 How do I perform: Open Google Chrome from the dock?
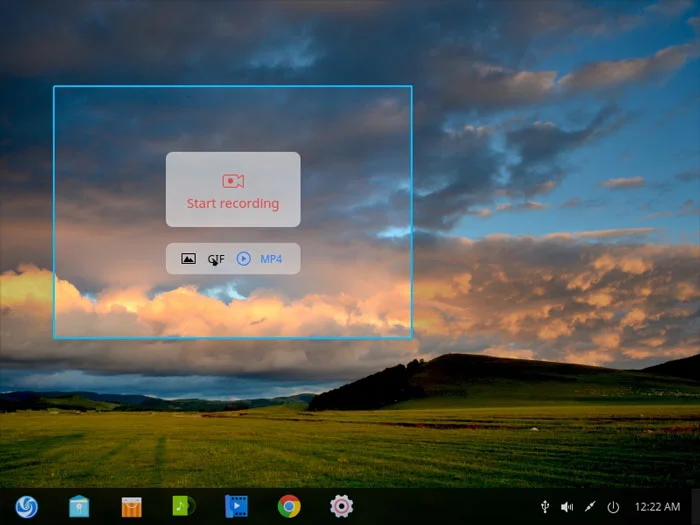pyautogui.click(x=289, y=506)
